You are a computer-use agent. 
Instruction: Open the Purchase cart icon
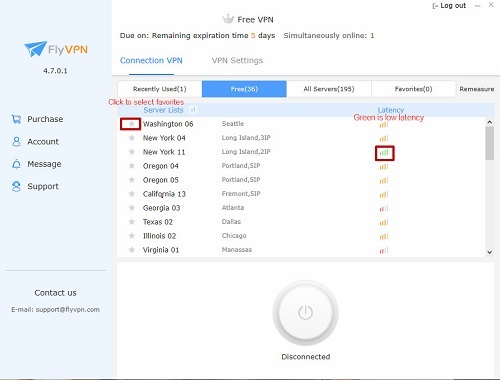pyautogui.click(x=16, y=119)
